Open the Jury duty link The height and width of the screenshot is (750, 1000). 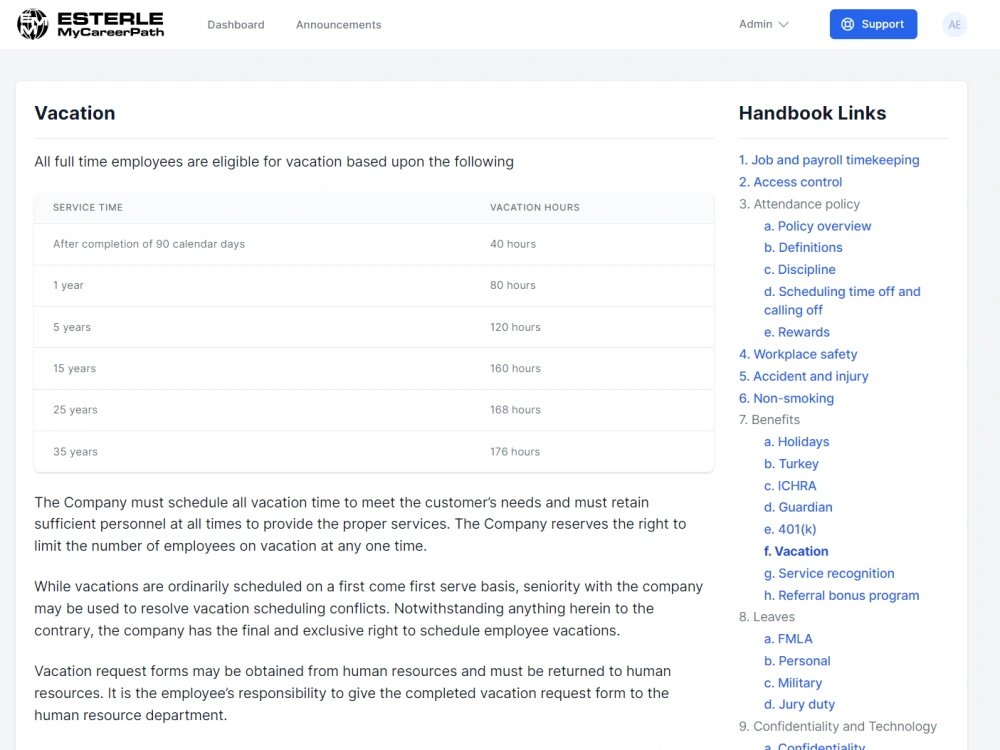(799, 704)
